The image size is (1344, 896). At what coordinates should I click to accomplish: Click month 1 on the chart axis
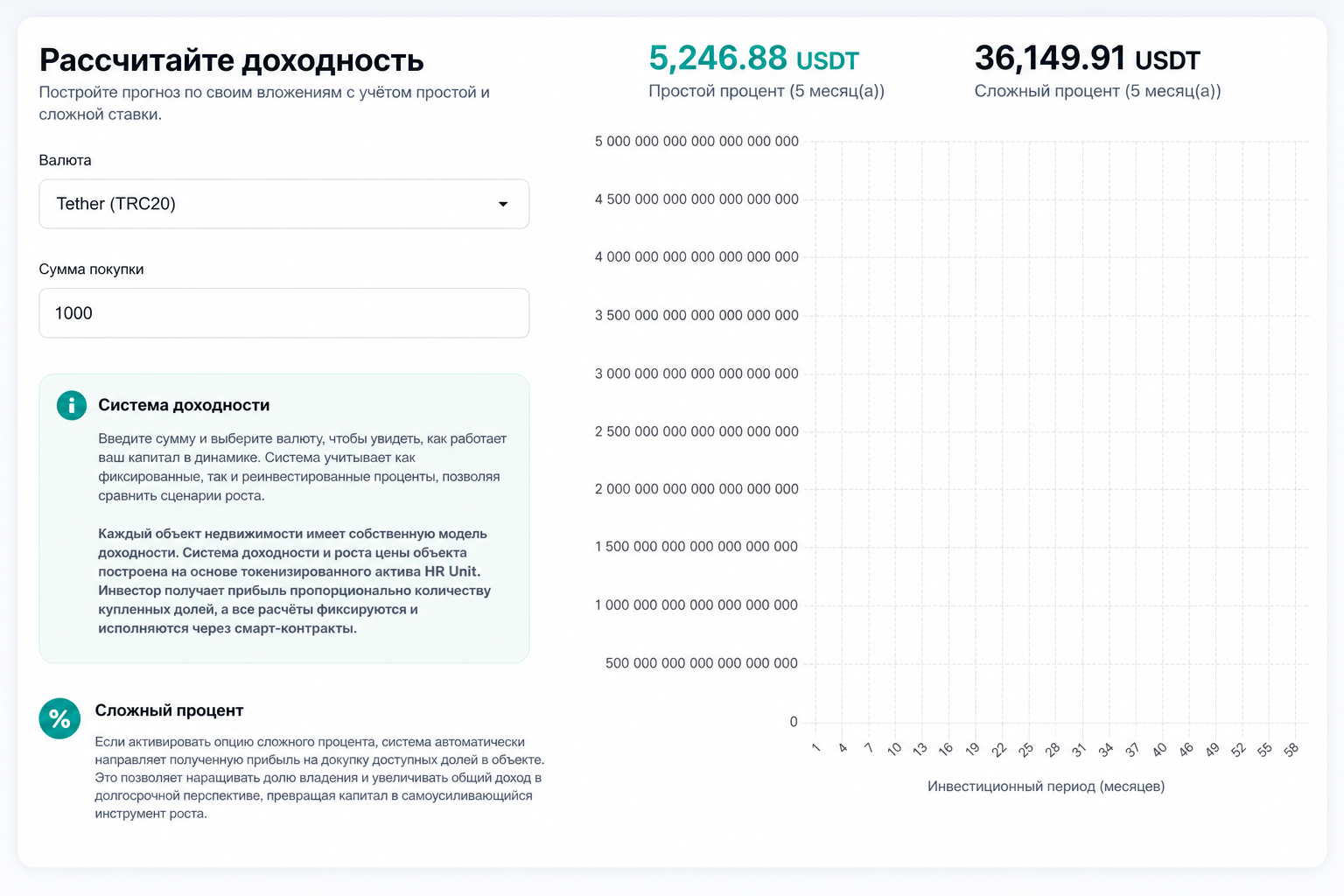coord(815,748)
